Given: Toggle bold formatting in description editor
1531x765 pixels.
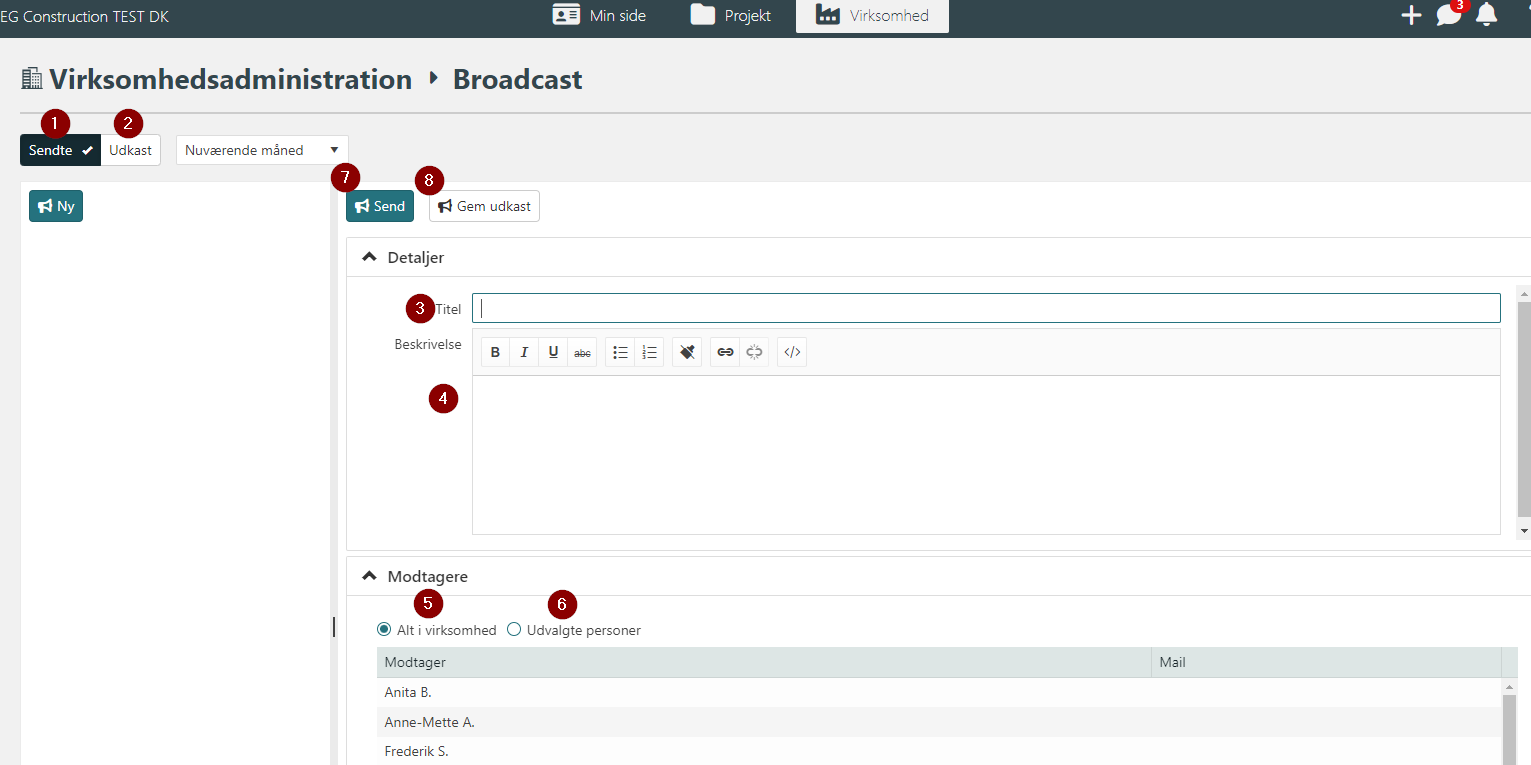Looking at the screenshot, I should (495, 352).
